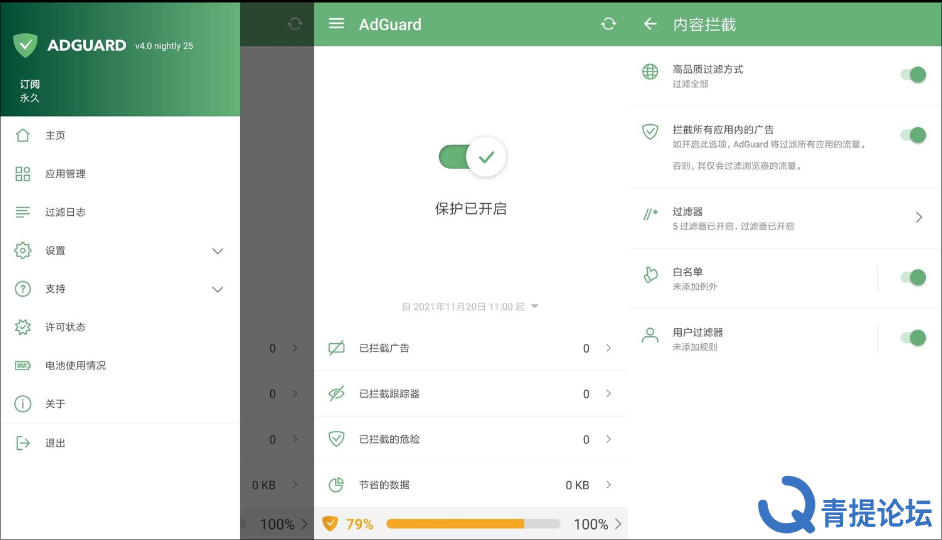Turn off the 白名单 toggle
Screen dimensions: 942x540
pyautogui.click(x=912, y=278)
